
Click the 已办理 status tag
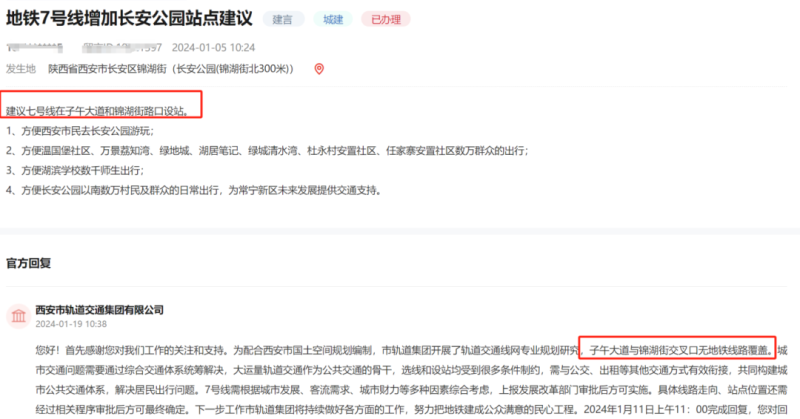pyautogui.click(x=382, y=19)
